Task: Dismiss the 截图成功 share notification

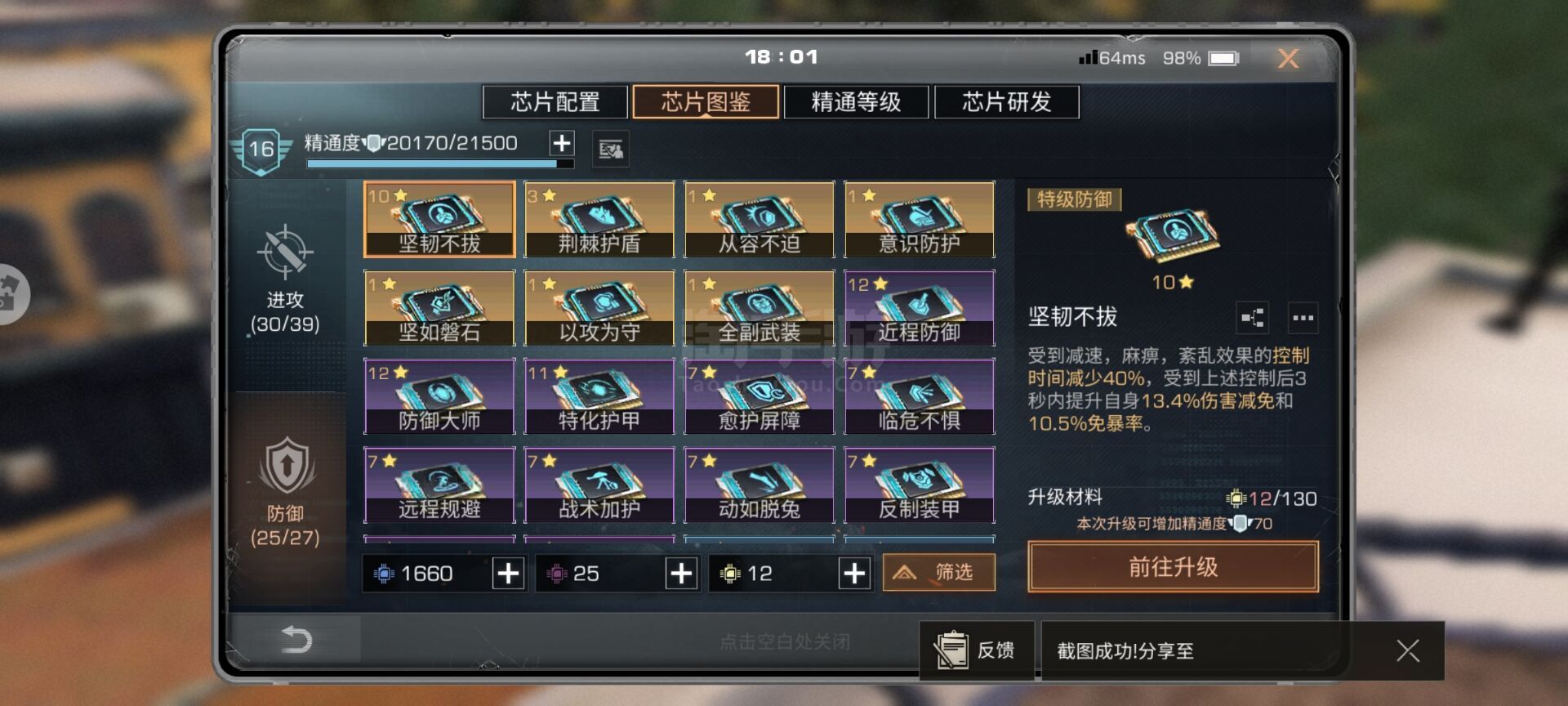Action: [1407, 650]
